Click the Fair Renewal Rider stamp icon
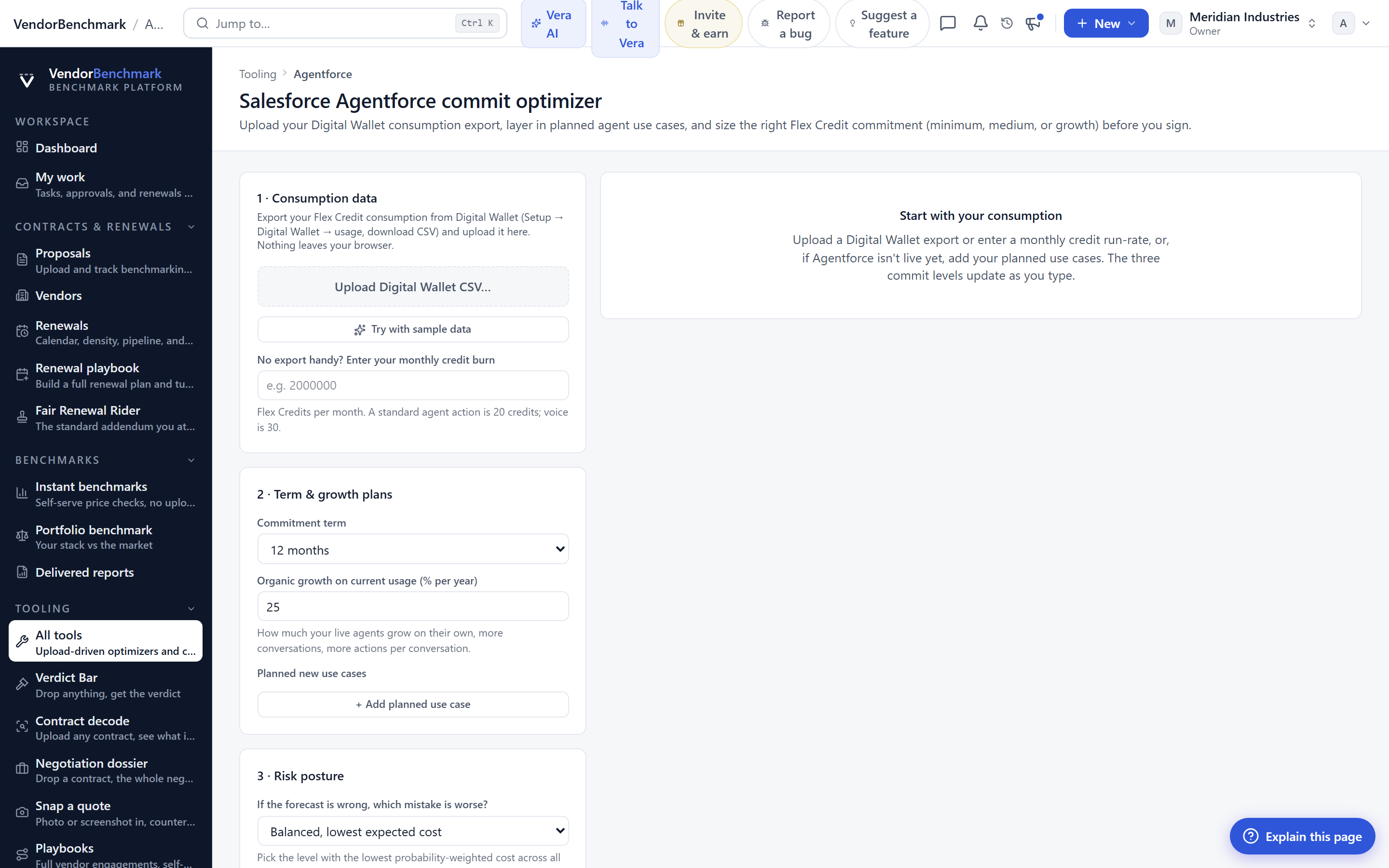 (x=22, y=417)
